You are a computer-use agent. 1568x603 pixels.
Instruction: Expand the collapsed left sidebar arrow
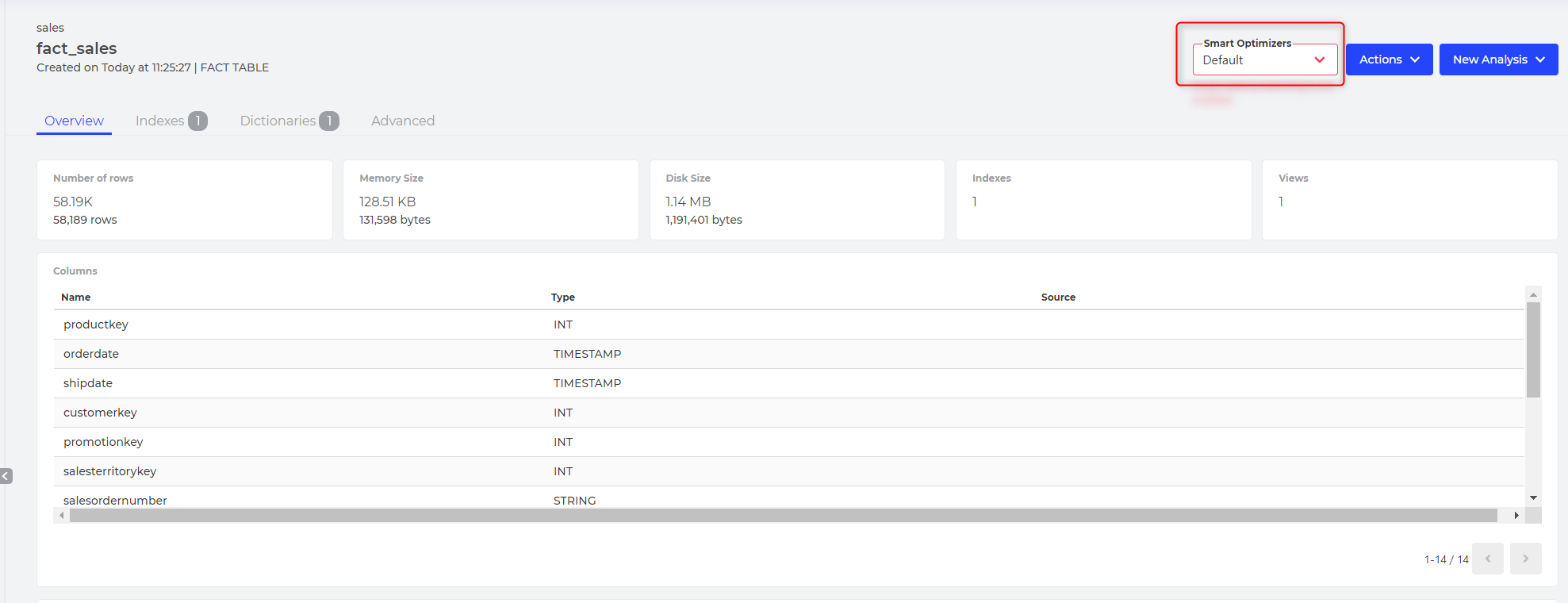tap(6, 476)
